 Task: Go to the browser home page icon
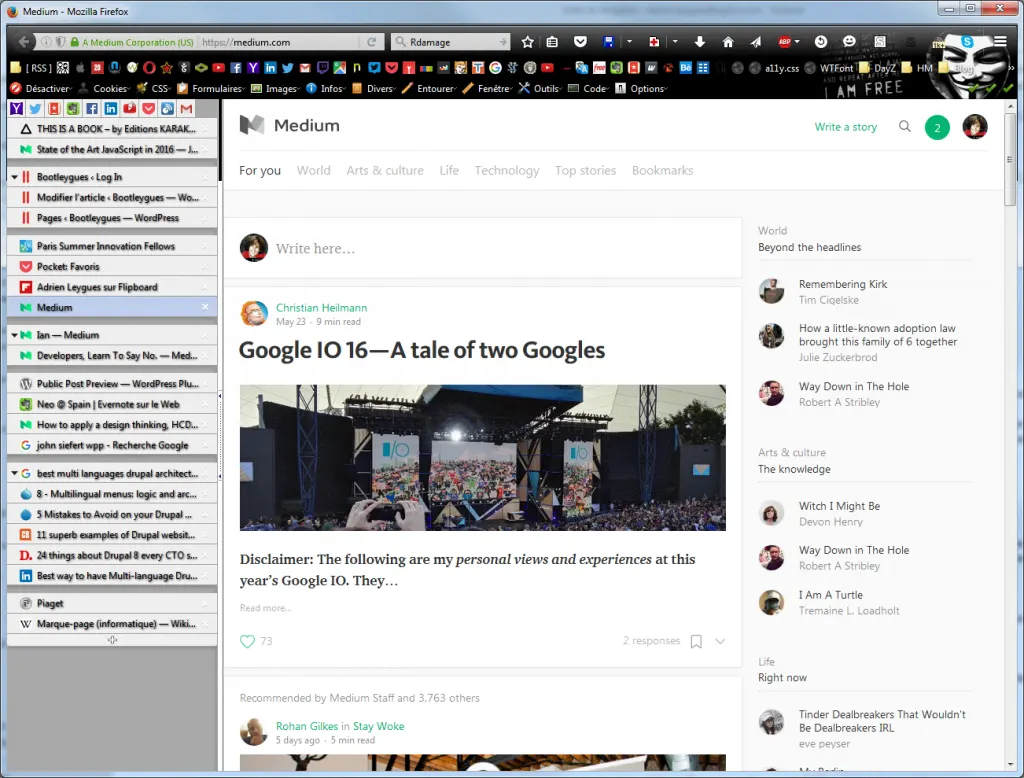pyautogui.click(x=728, y=42)
